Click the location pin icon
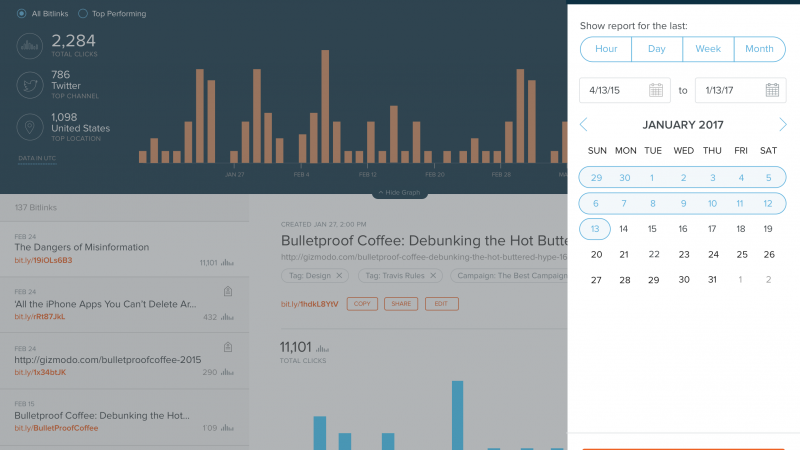Image resolution: width=800 pixels, height=450 pixels. point(30,127)
